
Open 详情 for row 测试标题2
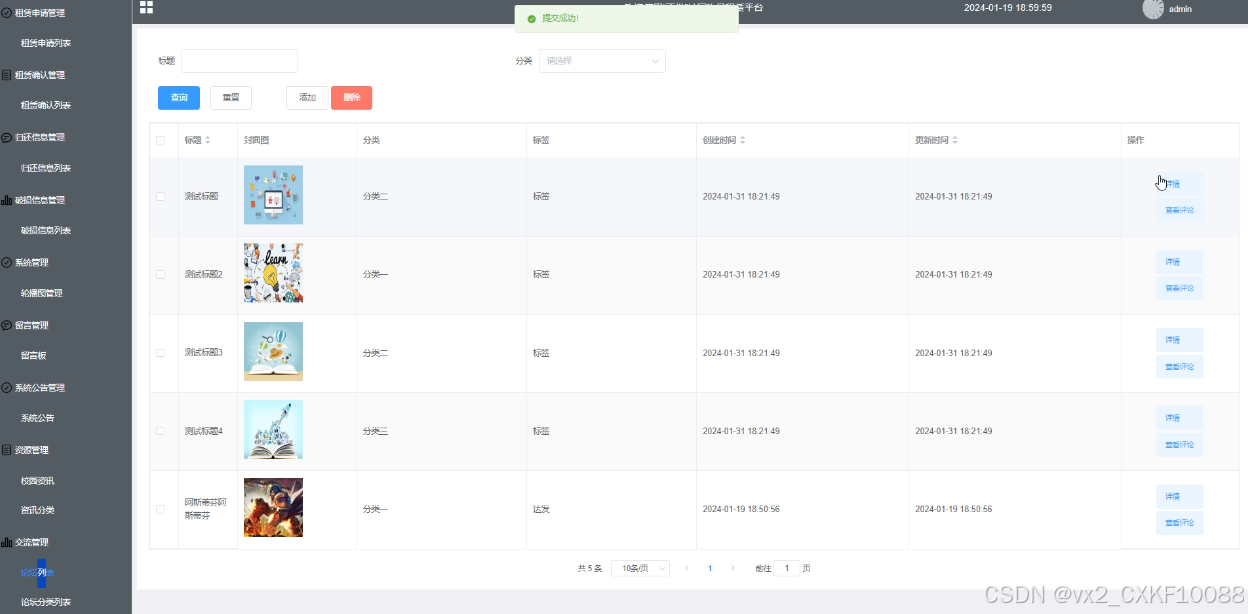(1179, 262)
